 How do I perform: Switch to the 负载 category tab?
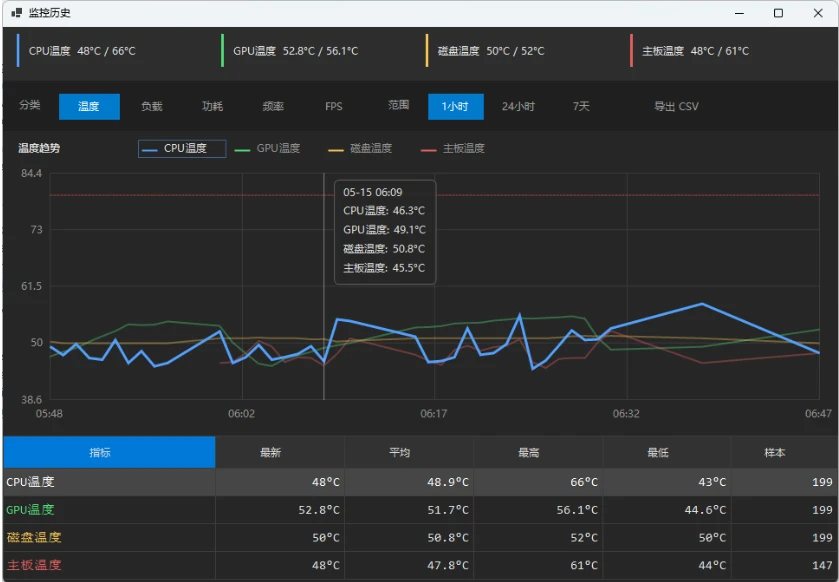(151, 106)
